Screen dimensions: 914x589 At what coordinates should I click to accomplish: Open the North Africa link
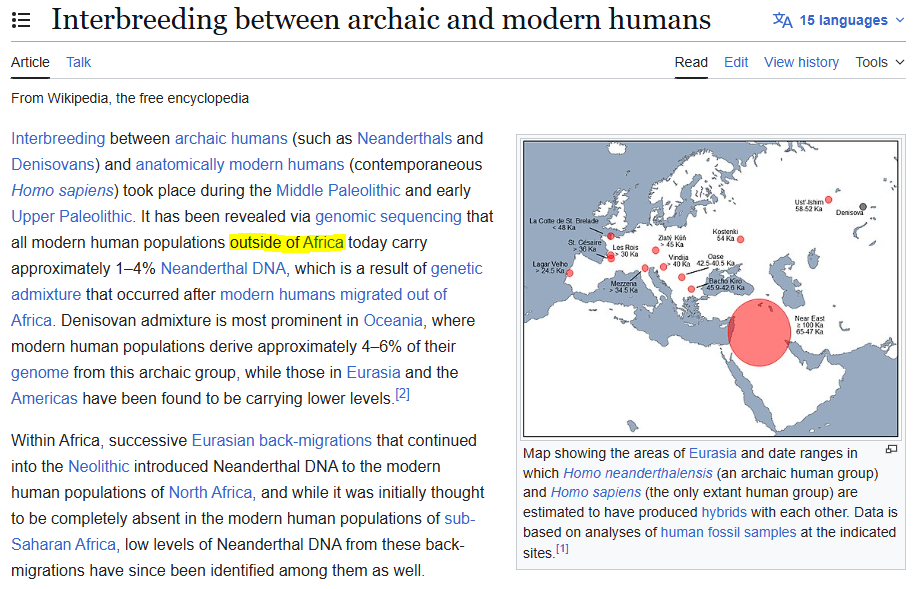210,493
